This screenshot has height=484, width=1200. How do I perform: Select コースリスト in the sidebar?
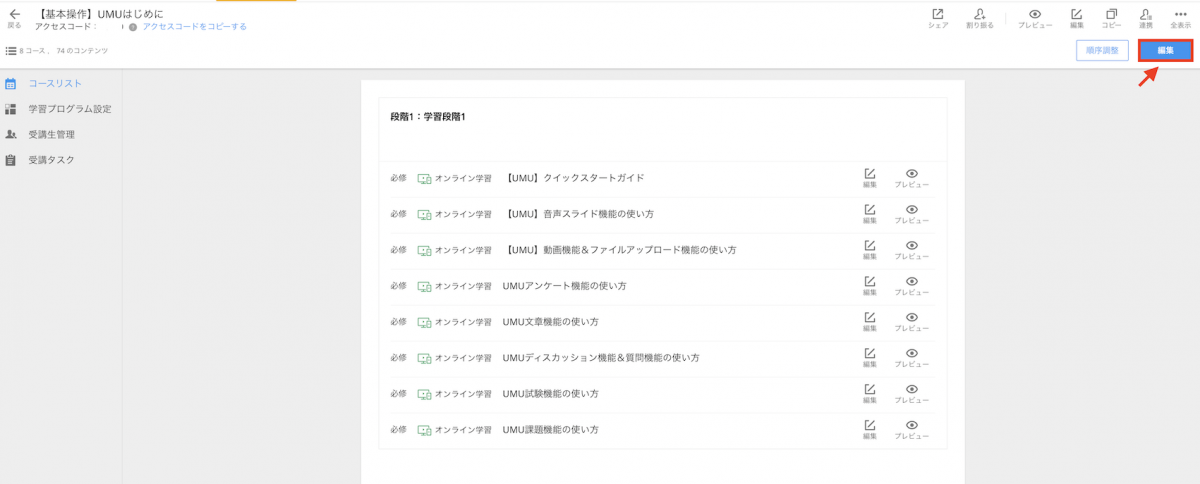(55, 84)
